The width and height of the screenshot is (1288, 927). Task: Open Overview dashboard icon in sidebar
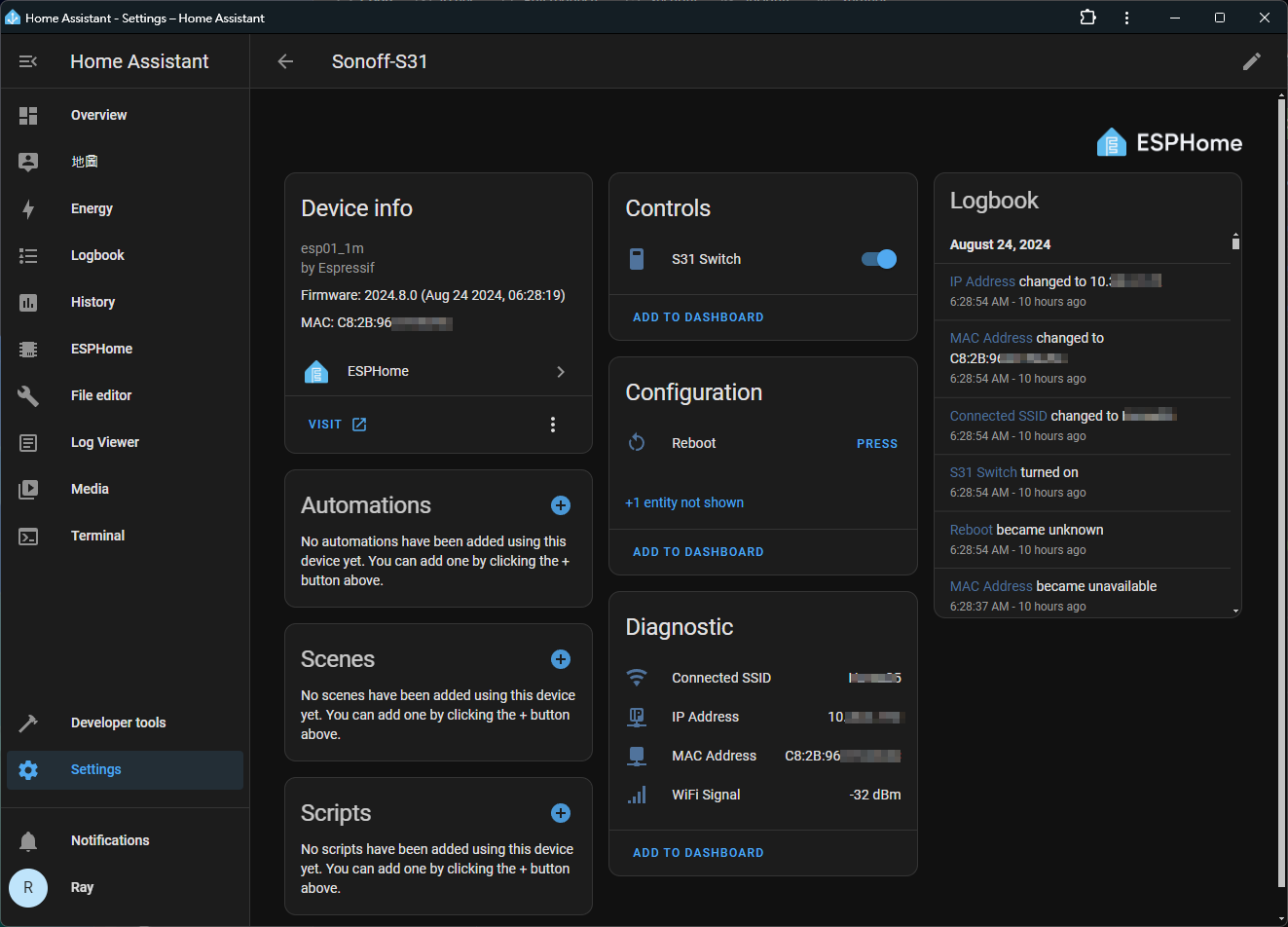pyautogui.click(x=28, y=115)
